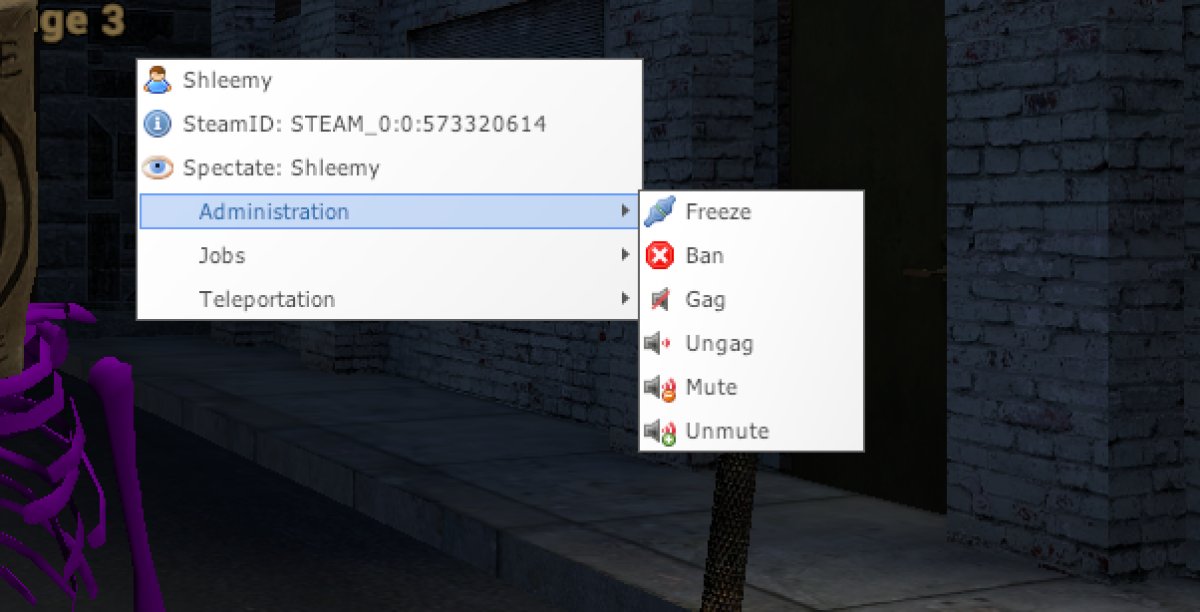The image size is (1200, 612).
Task: Click the Shleemy user avatar icon
Action: pos(158,80)
